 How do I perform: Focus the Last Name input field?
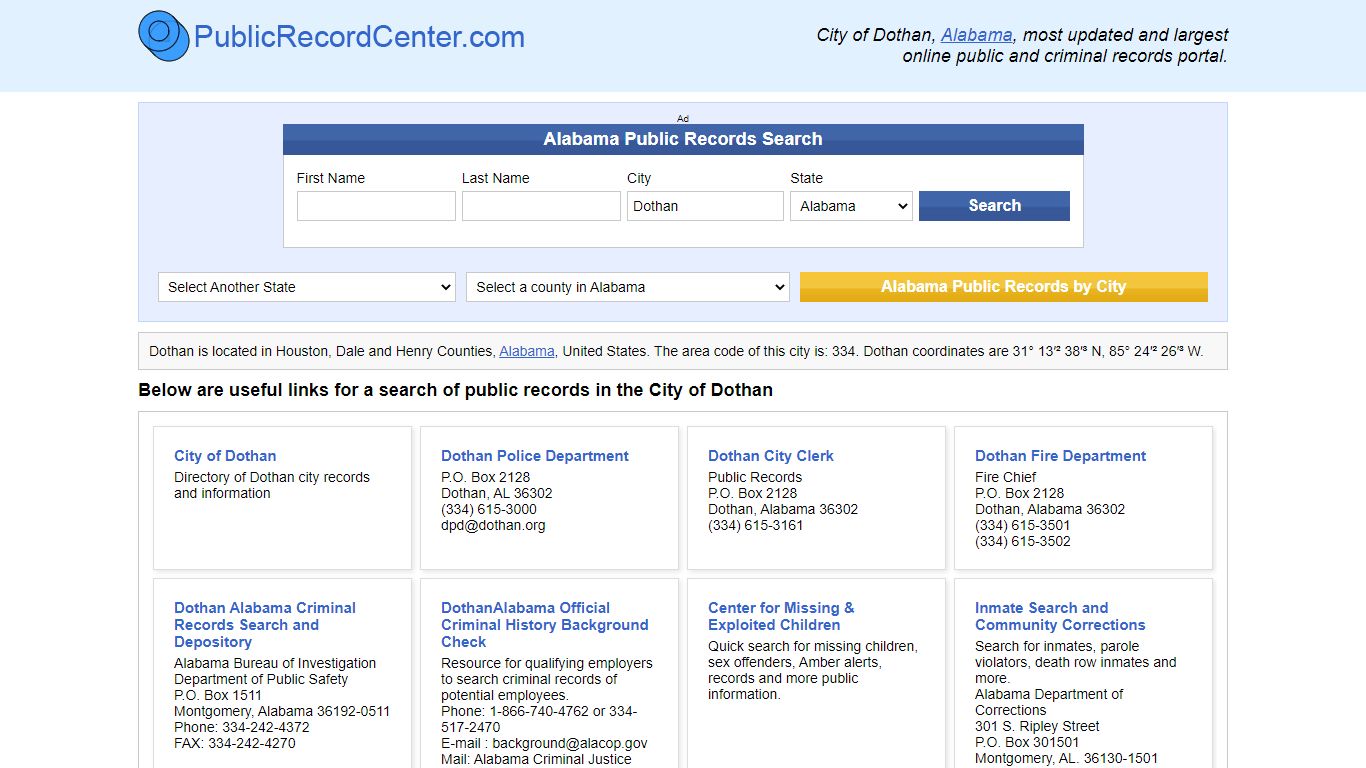[x=541, y=206]
